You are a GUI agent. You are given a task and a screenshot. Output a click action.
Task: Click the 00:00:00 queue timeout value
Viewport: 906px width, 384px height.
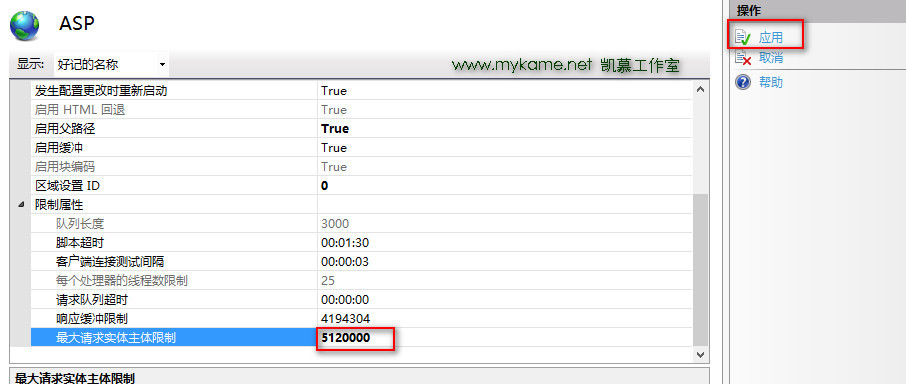pyautogui.click(x=345, y=300)
